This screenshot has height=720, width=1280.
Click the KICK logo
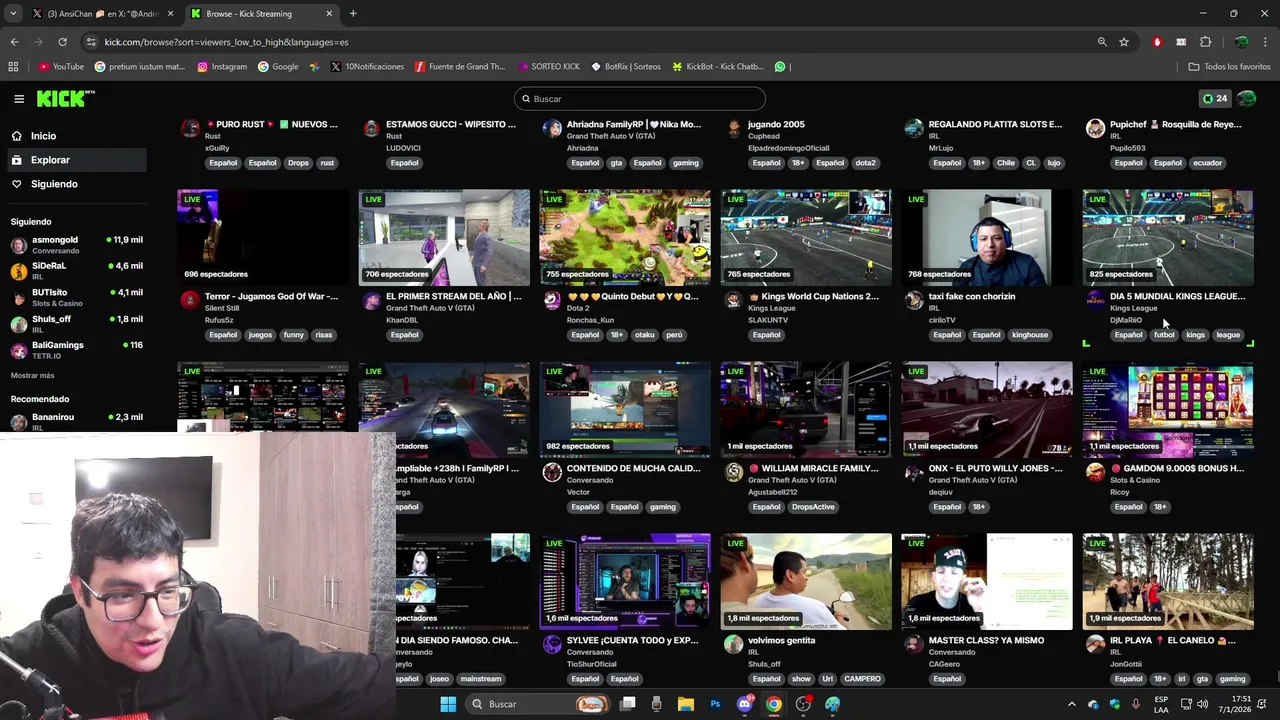pyautogui.click(x=65, y=98)
